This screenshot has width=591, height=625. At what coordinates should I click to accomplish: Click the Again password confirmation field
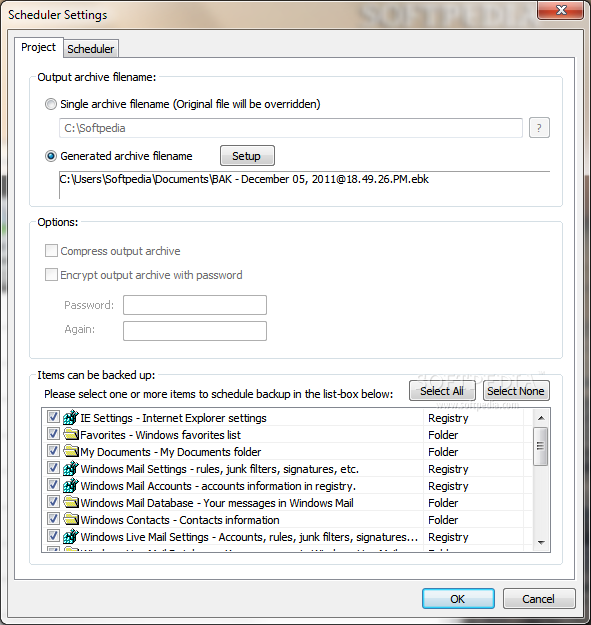click(195, 331)
